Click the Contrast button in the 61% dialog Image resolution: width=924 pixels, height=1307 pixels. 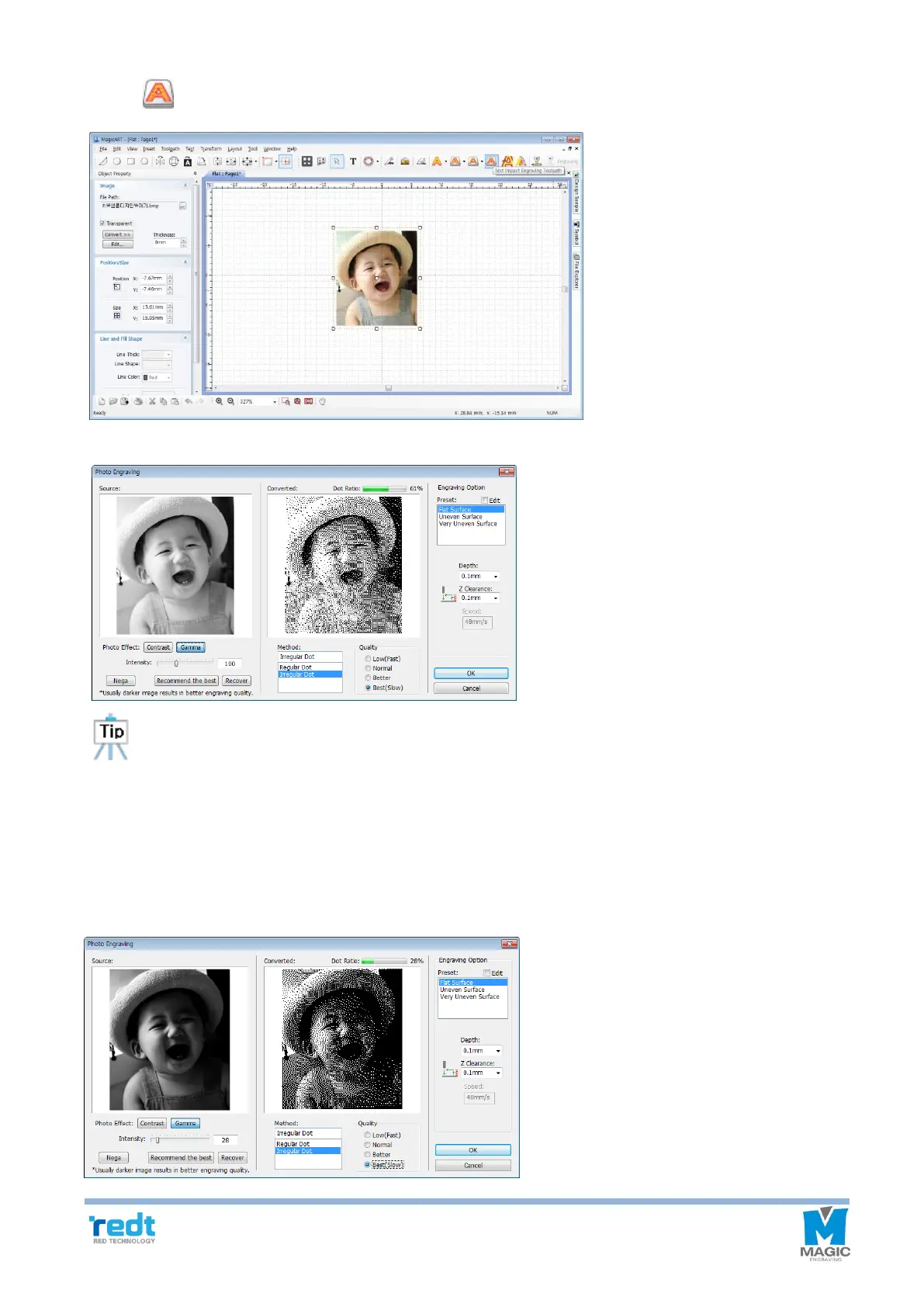point(158,647)
